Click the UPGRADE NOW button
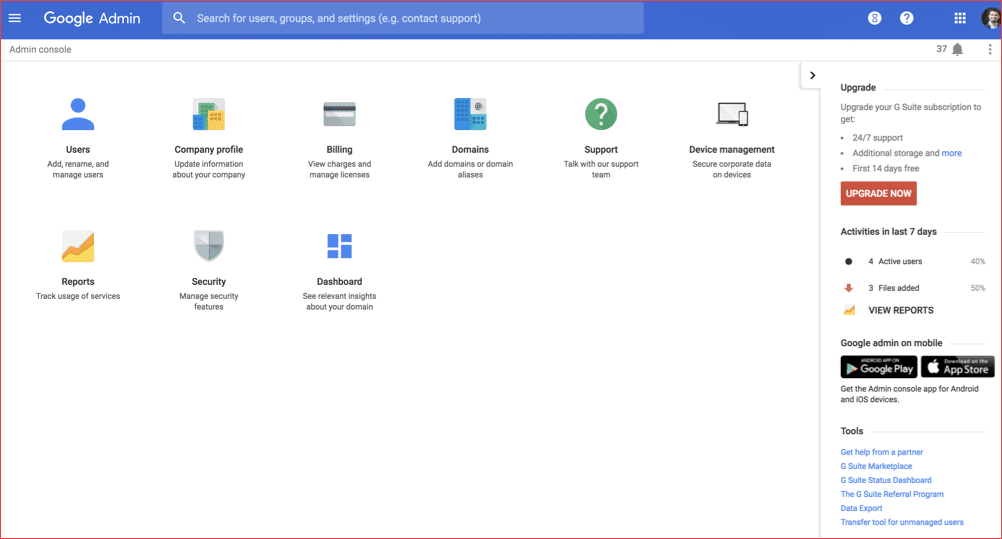Viewport: 1002px width, 539px height. (x=879, y=193)
